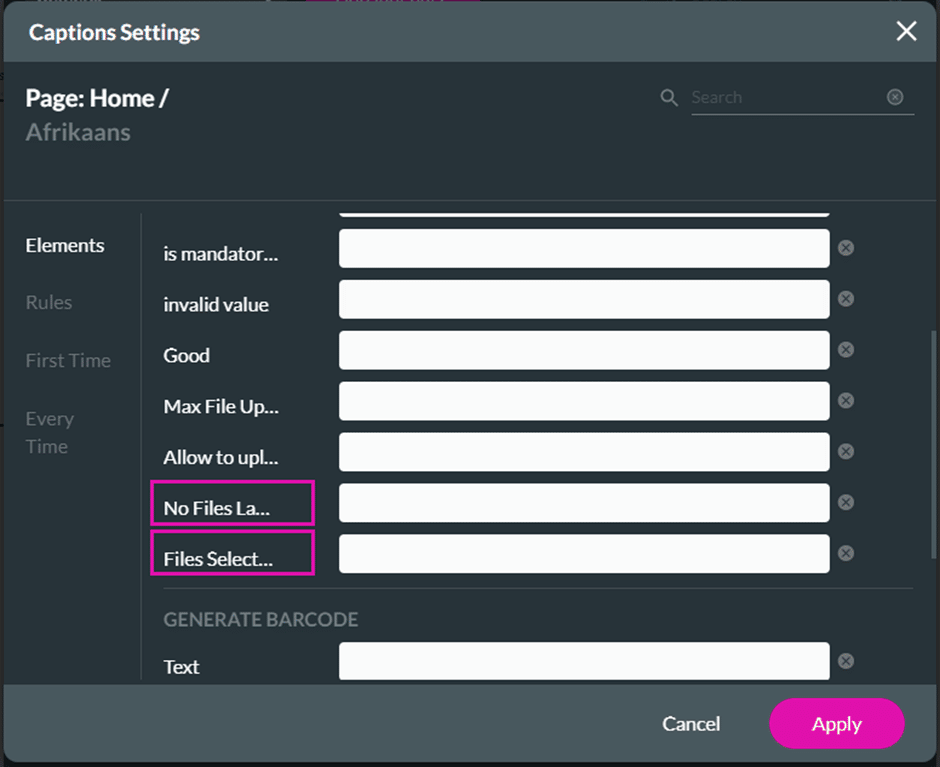Screen dimensions: 940x767
Task: Click clear icon next to Good field
Action: tap(846, 350)
